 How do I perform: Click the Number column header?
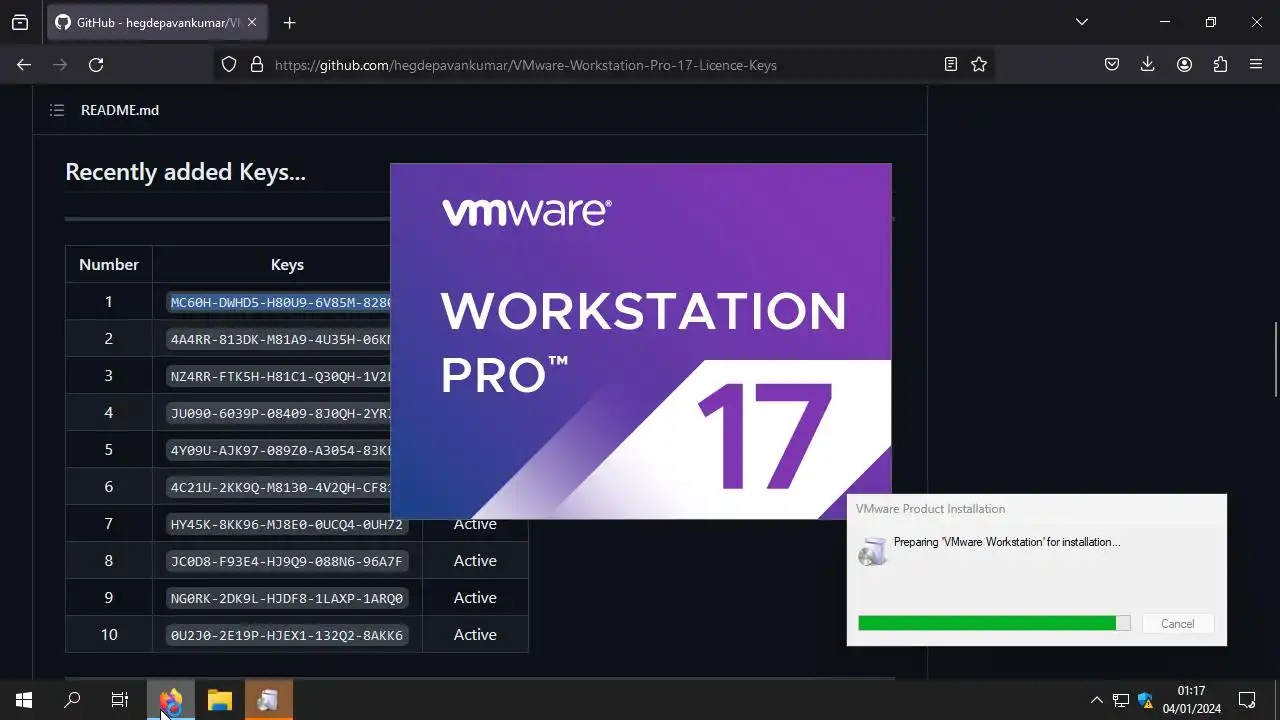point(109,265)
